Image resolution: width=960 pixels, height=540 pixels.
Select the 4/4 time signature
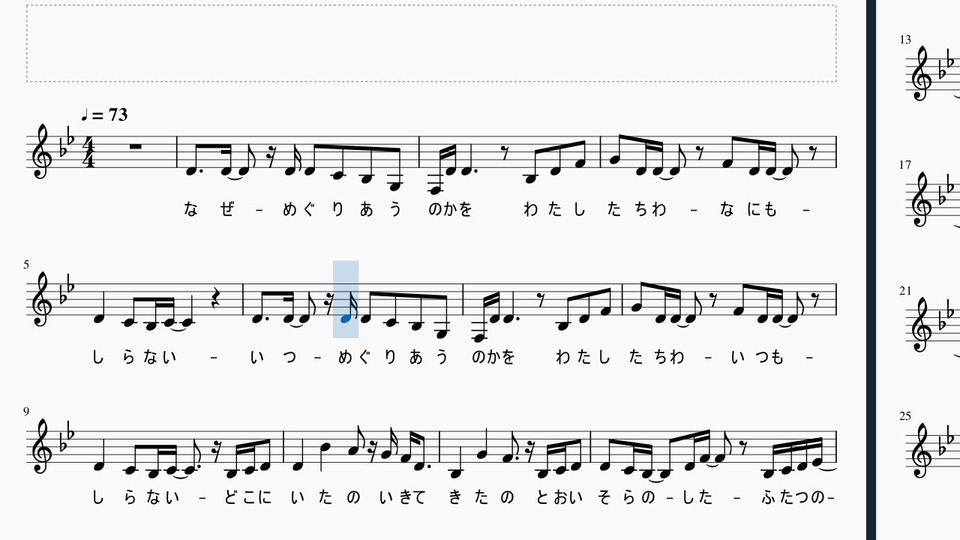pos(89,154)
